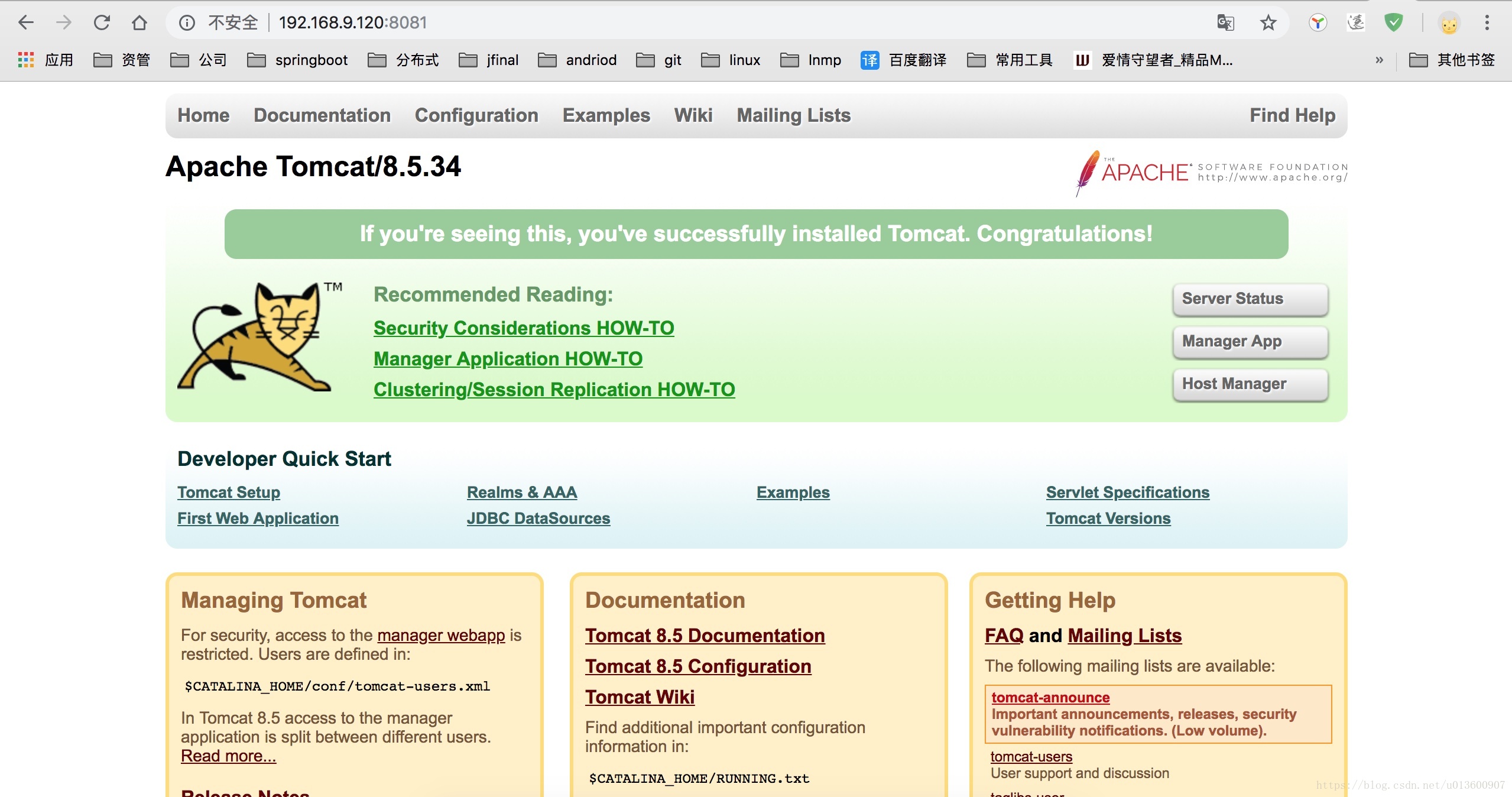Open the git bookmark folder
Image resolution: width=1512 pixels, height=797 pixels.
(x=659, y=60)
